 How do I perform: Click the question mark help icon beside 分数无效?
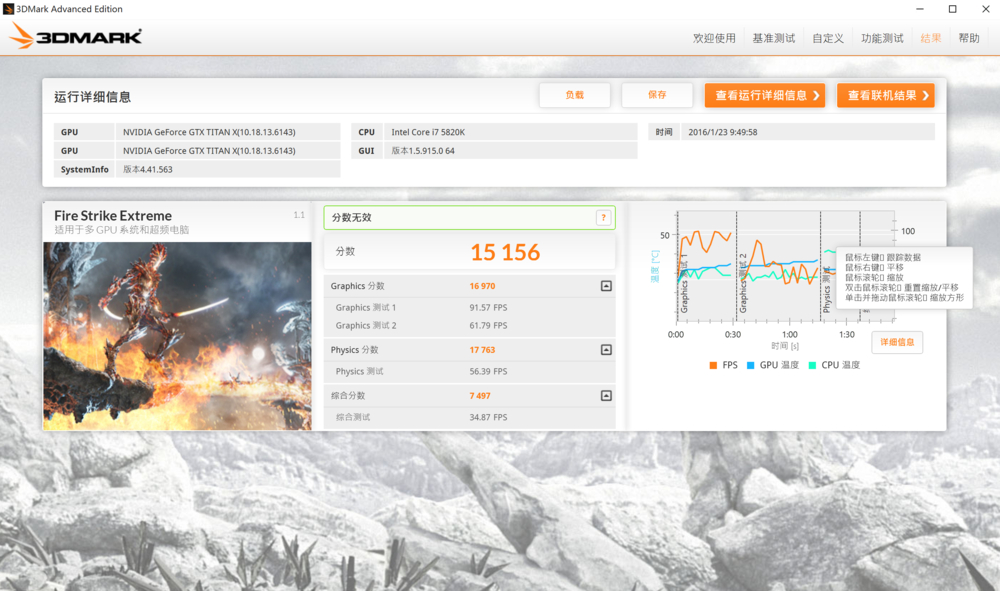pyautogui.click(x=603, y=217)
